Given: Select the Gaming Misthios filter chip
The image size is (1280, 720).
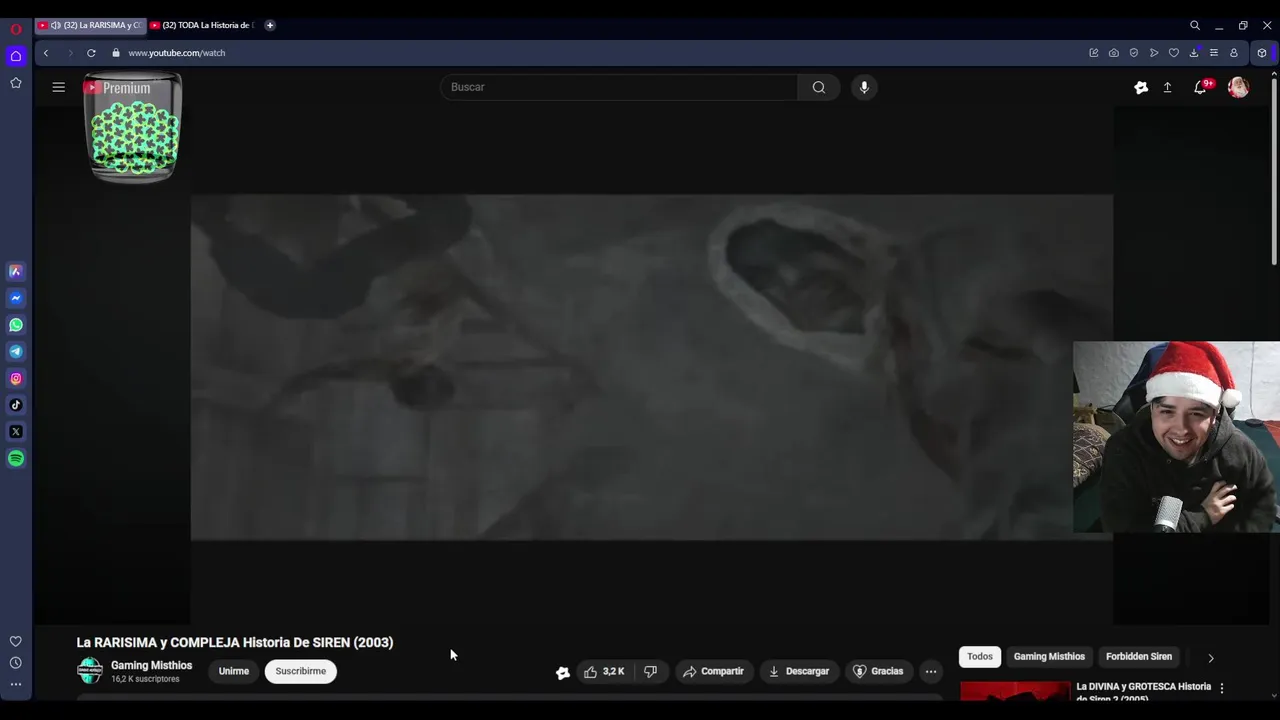Looking at the screenshot, I should tap(1049, 657).
